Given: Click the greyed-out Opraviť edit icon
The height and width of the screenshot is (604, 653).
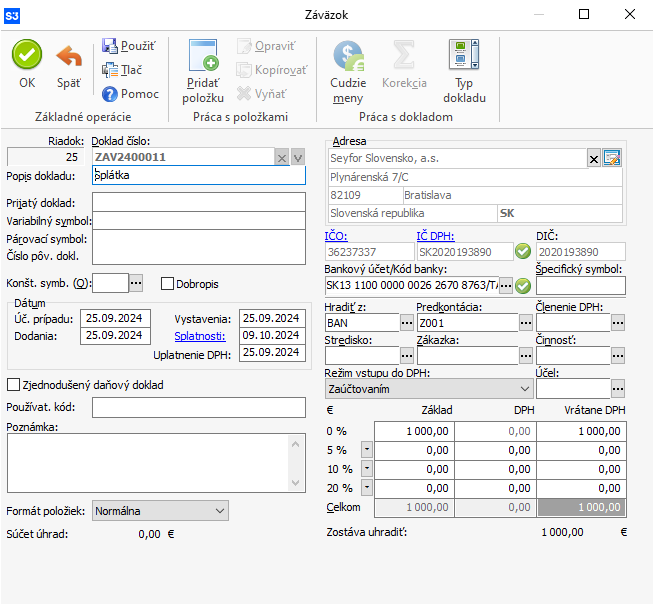Looking at the screenshot, I should pyautogui.click(x=244, y=46).
